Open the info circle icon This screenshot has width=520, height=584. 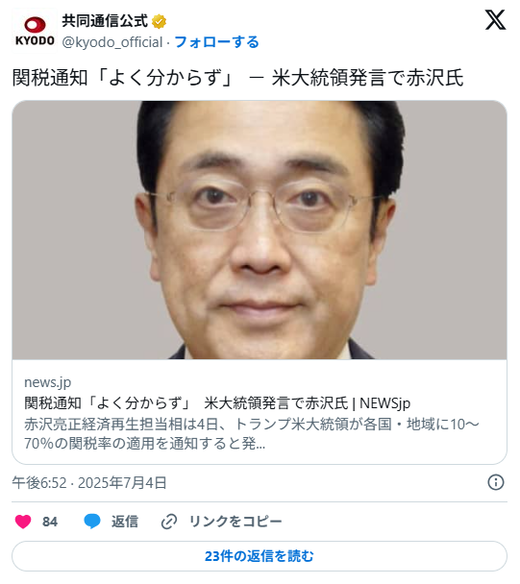click(x=496, y=483)
